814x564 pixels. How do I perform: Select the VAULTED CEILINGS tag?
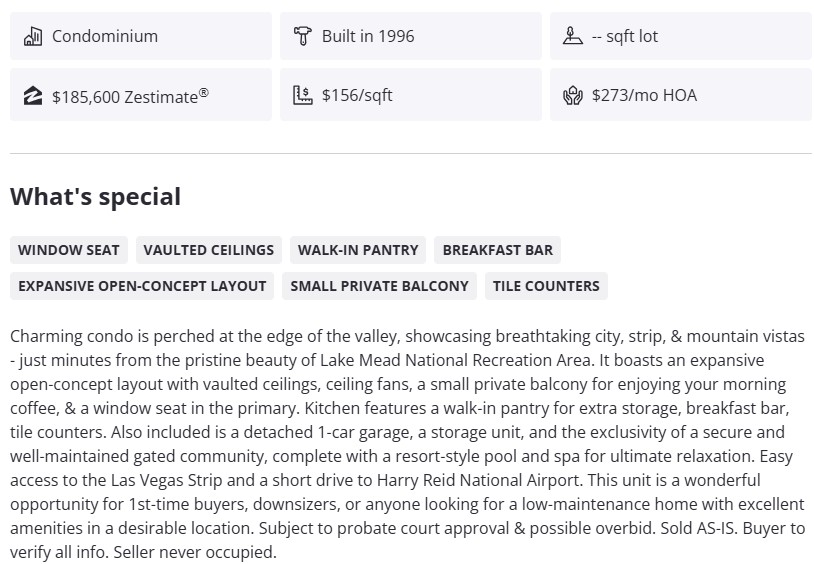pyautogui.click(x=208, y=250)
